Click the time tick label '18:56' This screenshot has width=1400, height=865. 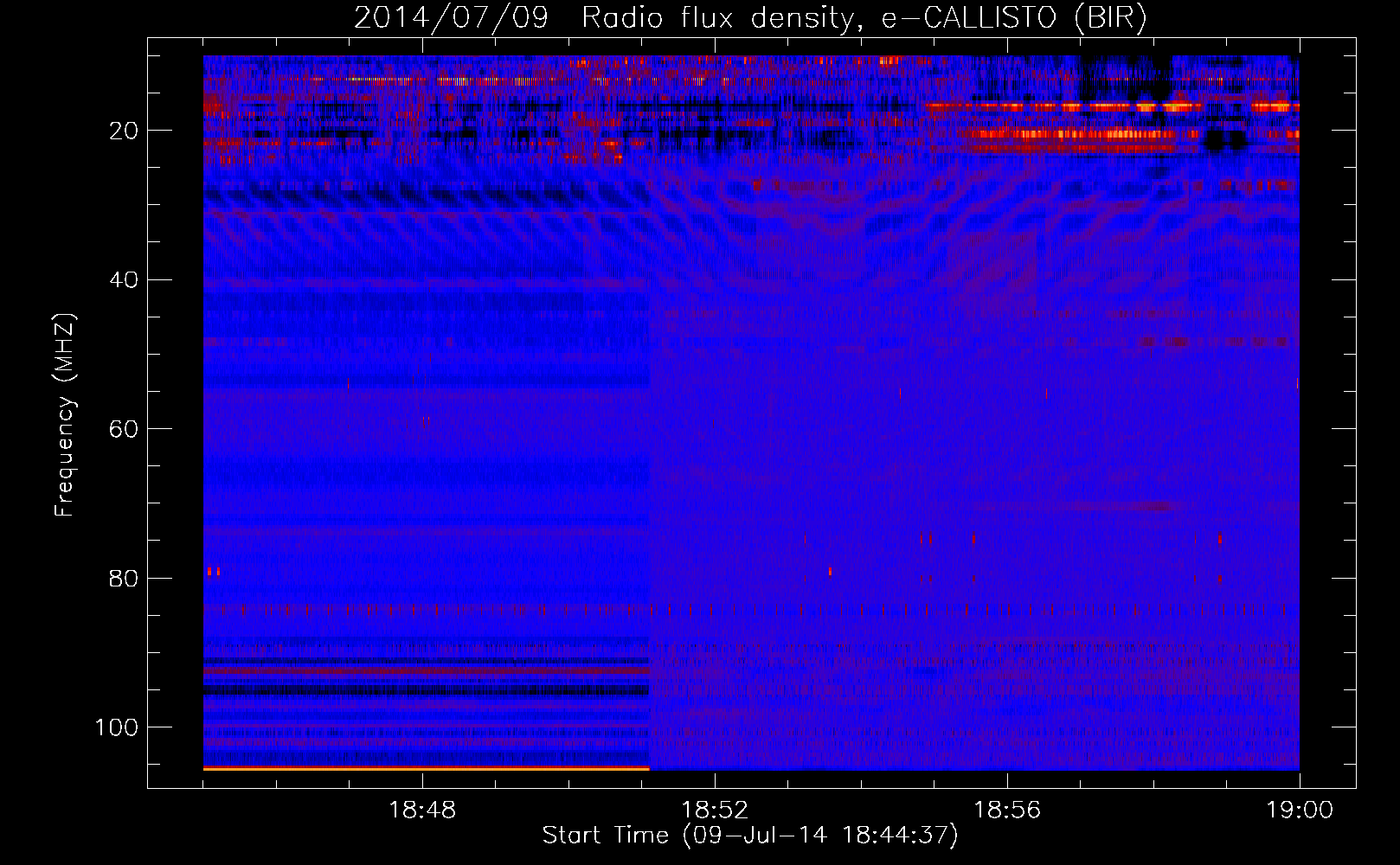coord(1007,811)
